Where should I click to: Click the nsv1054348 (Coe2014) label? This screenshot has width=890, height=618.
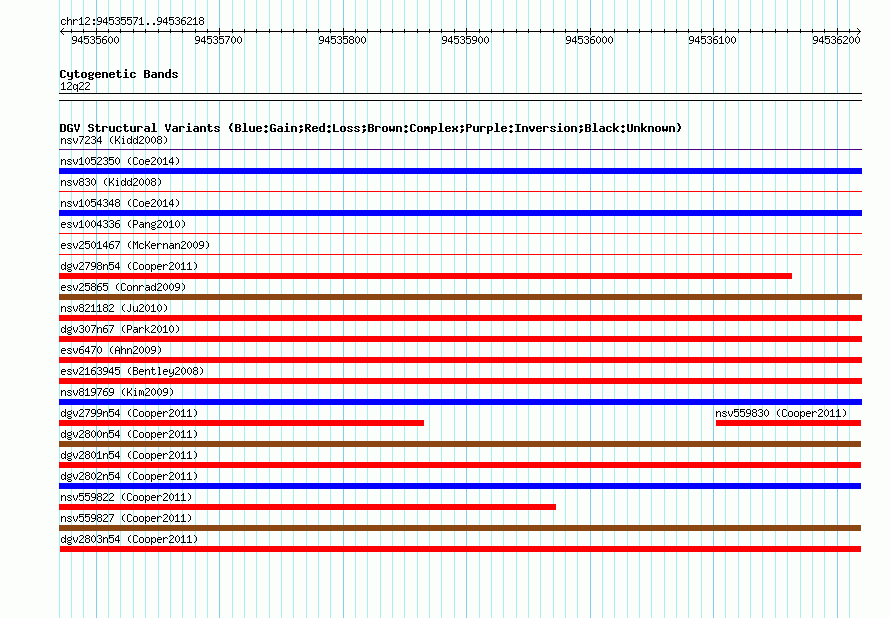(x=120, y=203)
